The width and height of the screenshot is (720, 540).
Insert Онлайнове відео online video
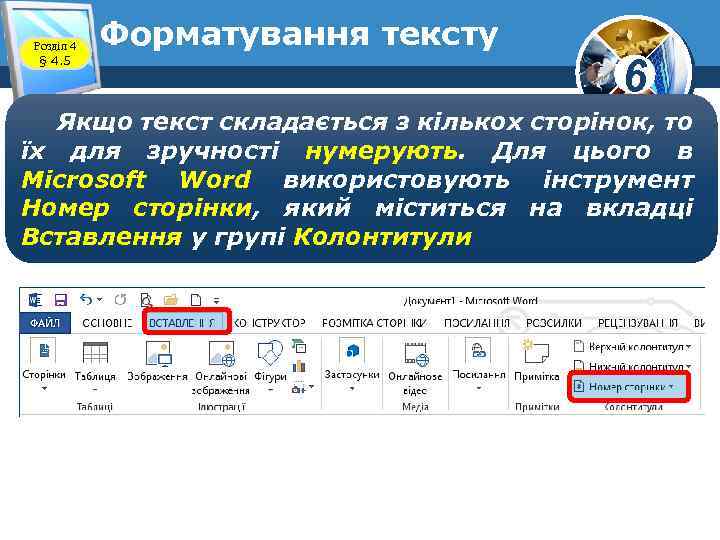(x=415, y=368)
